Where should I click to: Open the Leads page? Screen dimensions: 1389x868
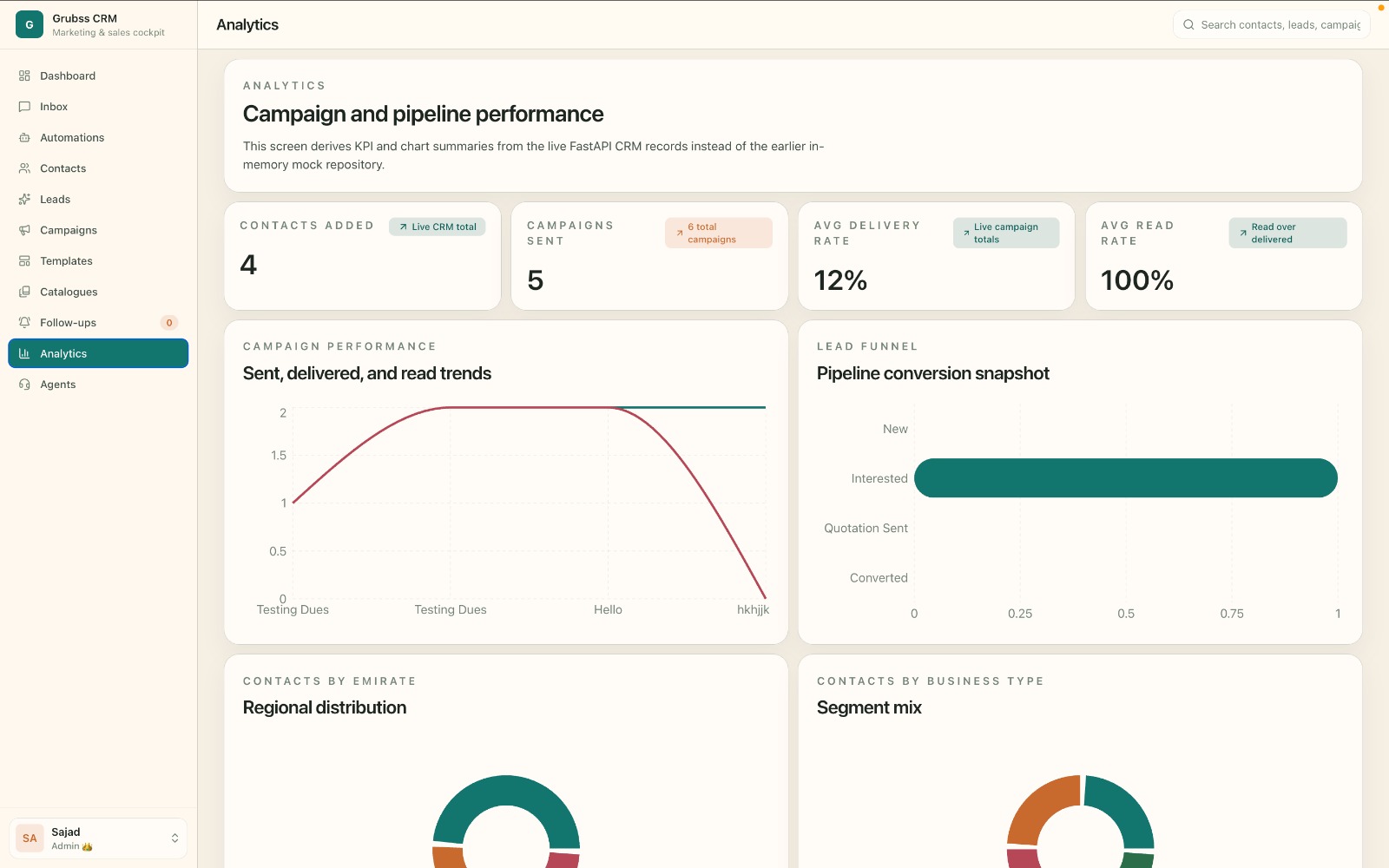[x=98, y=199]
